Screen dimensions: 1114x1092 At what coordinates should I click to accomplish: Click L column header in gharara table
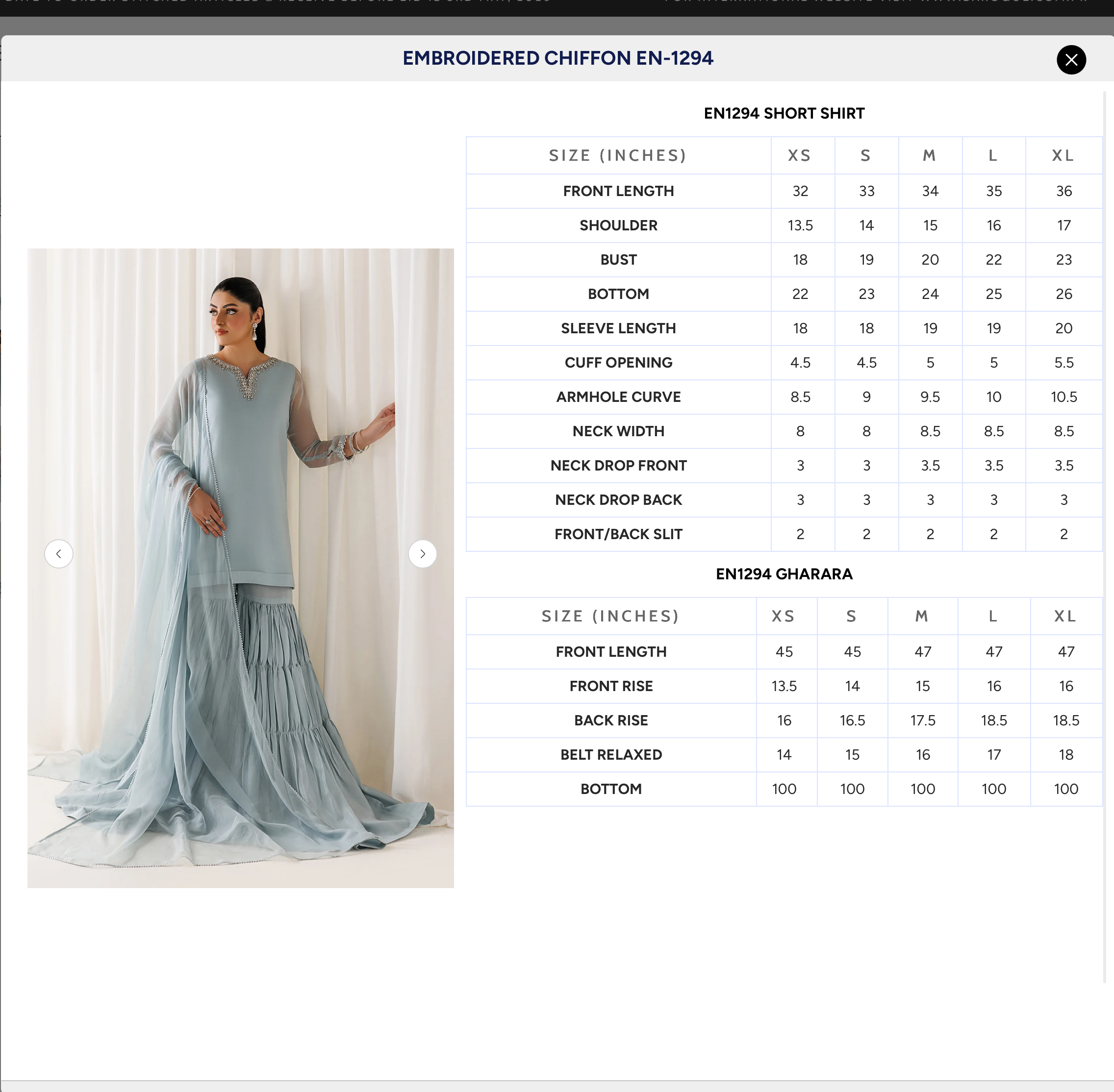[993, 616]
